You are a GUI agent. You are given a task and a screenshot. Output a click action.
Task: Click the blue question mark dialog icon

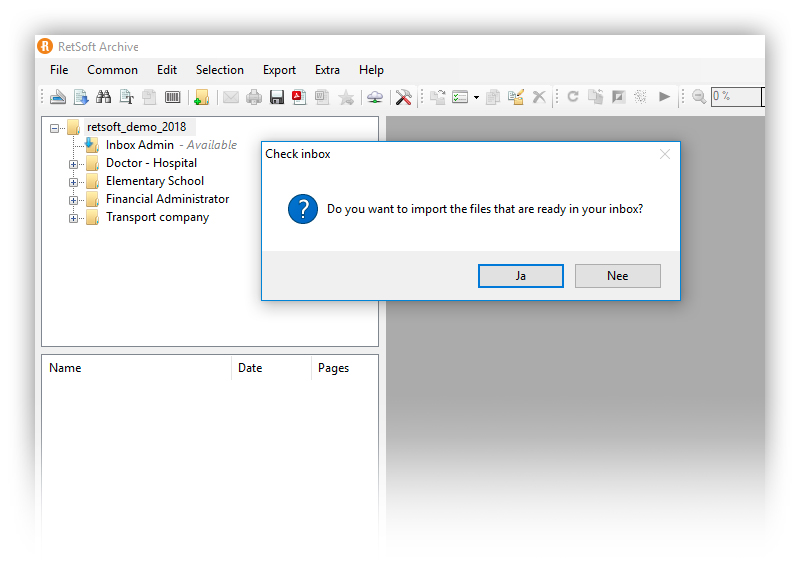(x=303, y=209)
